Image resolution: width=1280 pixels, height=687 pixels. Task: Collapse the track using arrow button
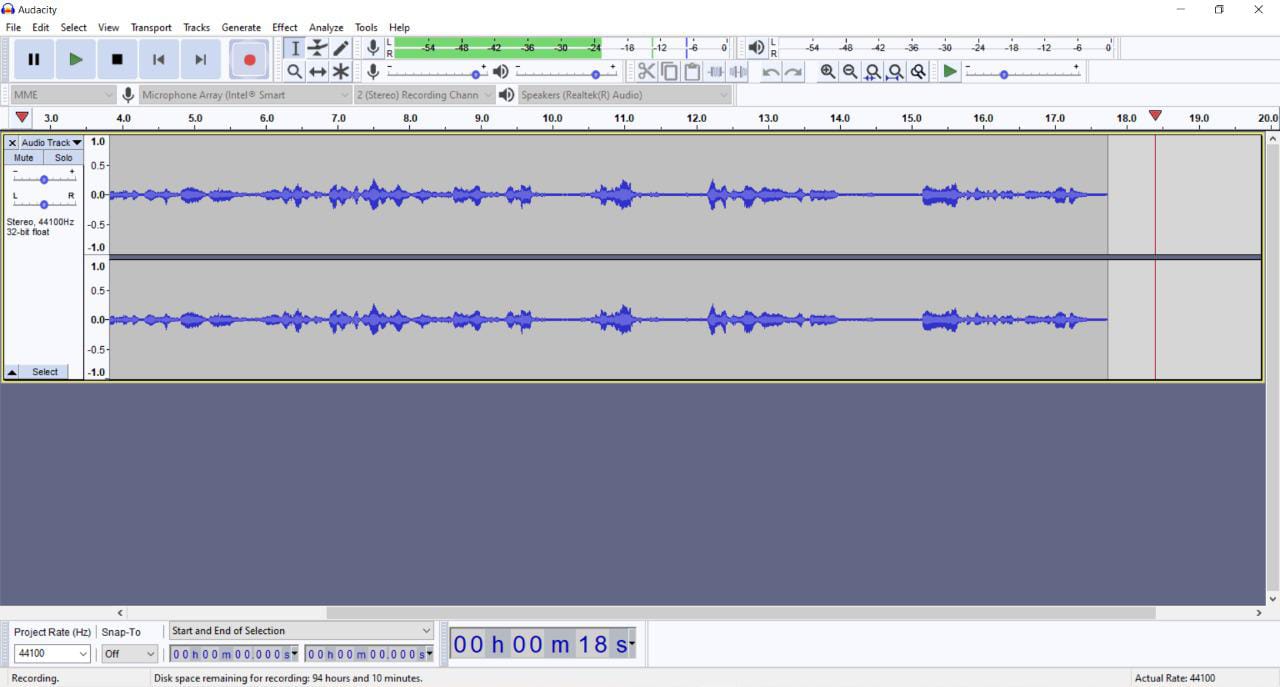12,372
